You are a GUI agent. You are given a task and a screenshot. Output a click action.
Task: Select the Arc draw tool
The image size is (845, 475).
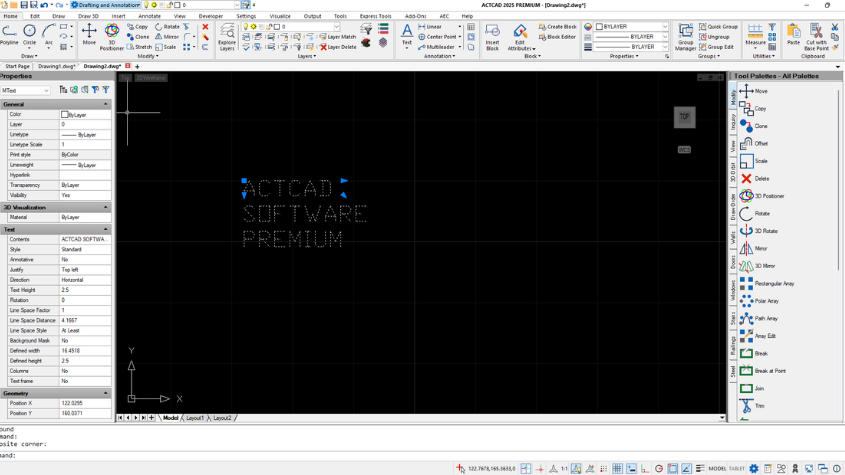pyautogui.click(x=49, y=36)
